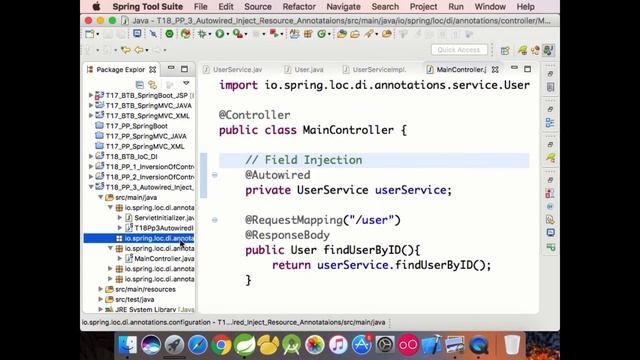This screenshot has height=360, width=640.
Task: Click the Debug bug toolbar icon
Action: pos(202,34)
